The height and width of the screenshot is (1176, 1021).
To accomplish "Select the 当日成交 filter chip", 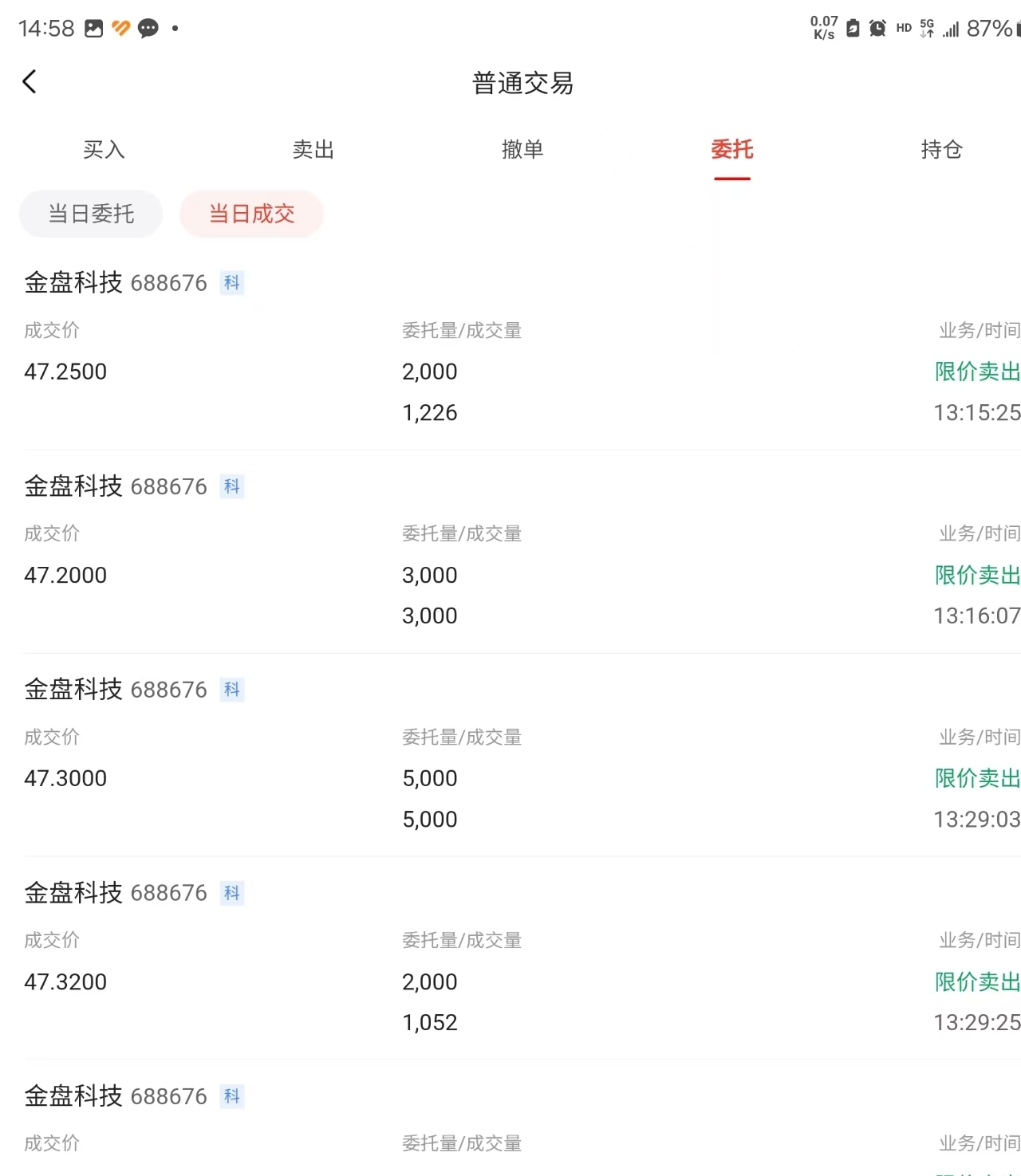I will pyautogui.click(x=251, y=214).
